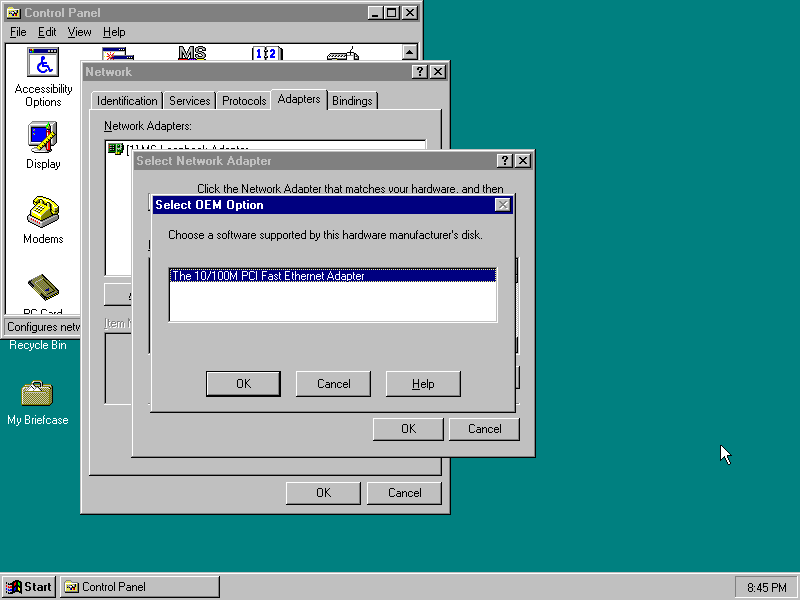Viewport: 800px width, 600px height.
Task: Close the Select OEM Option dialog
Action: 503,205
